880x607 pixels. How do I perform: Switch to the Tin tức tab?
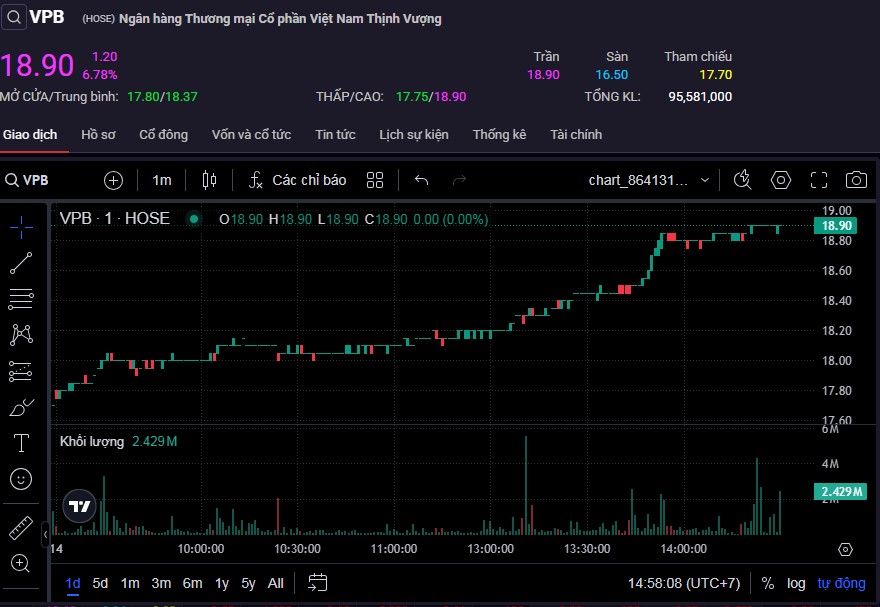click(335, 134)
